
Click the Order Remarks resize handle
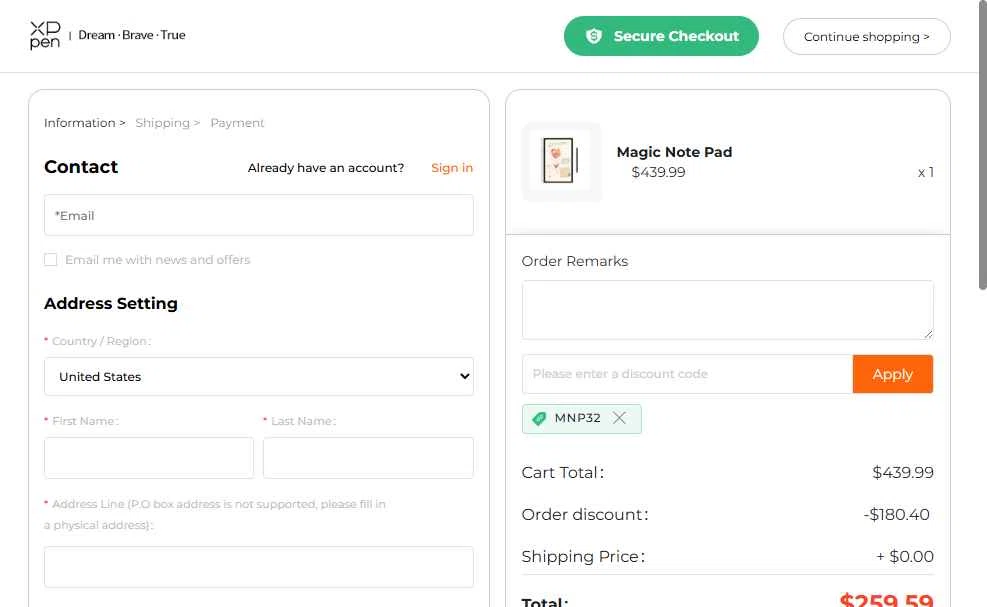[x=928, y=334]
